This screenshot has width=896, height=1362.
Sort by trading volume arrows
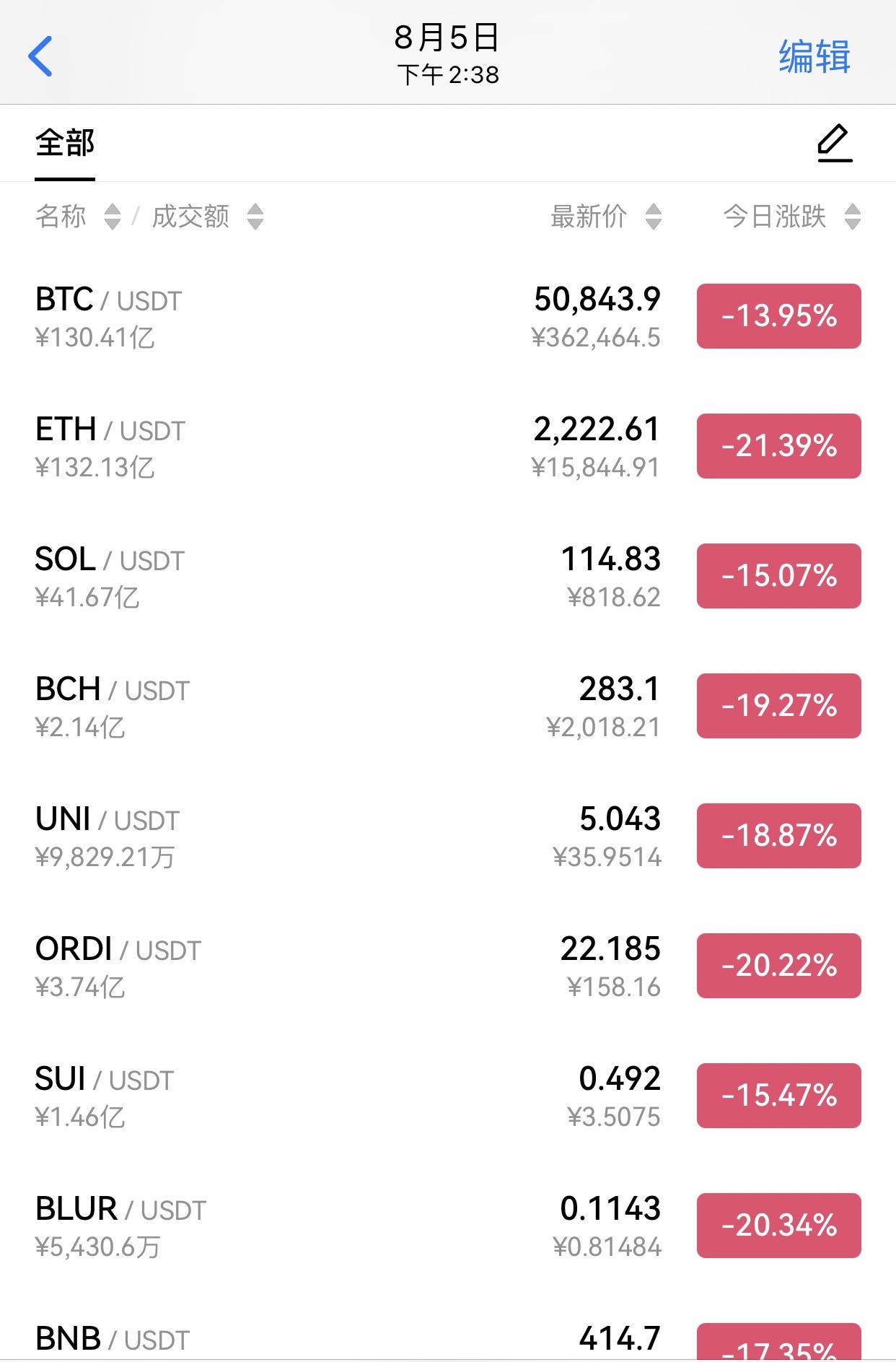pos(255,217)
